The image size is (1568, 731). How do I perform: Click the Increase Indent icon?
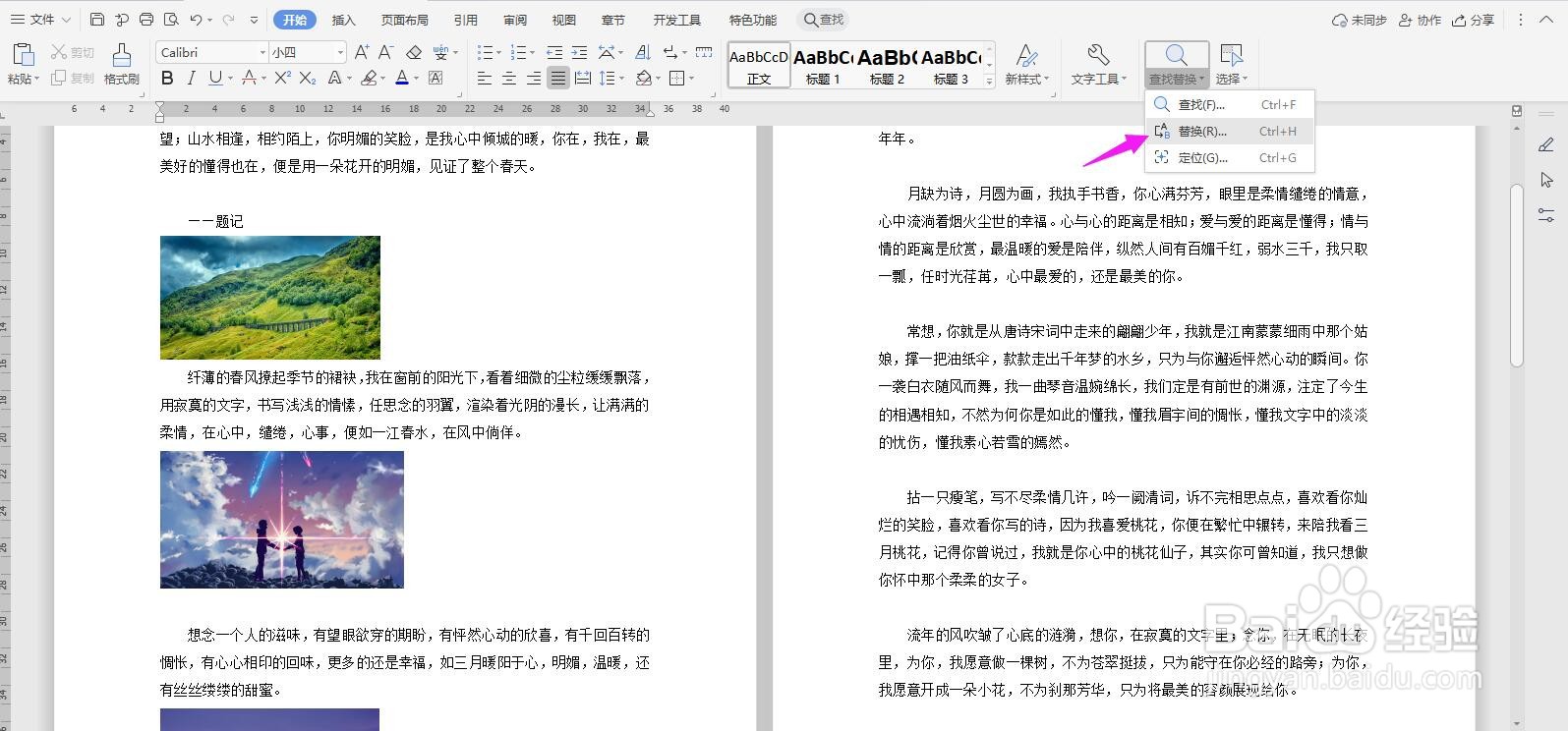pyautogui.click(x=579, y=52)
